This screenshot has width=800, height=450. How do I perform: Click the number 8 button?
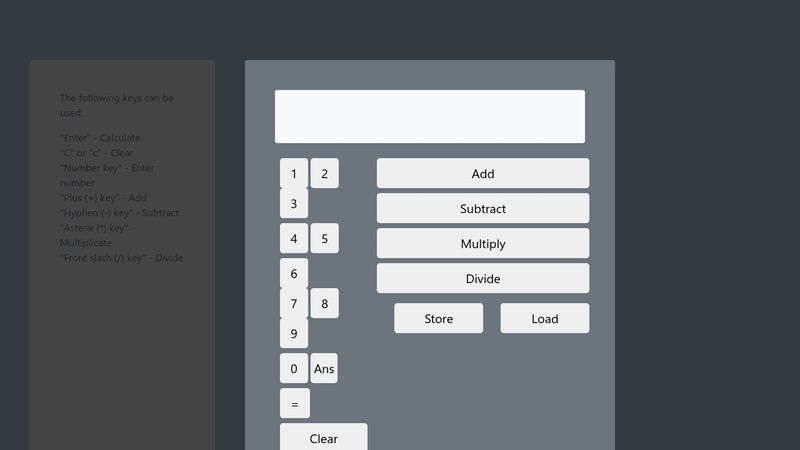coord(324,304)
